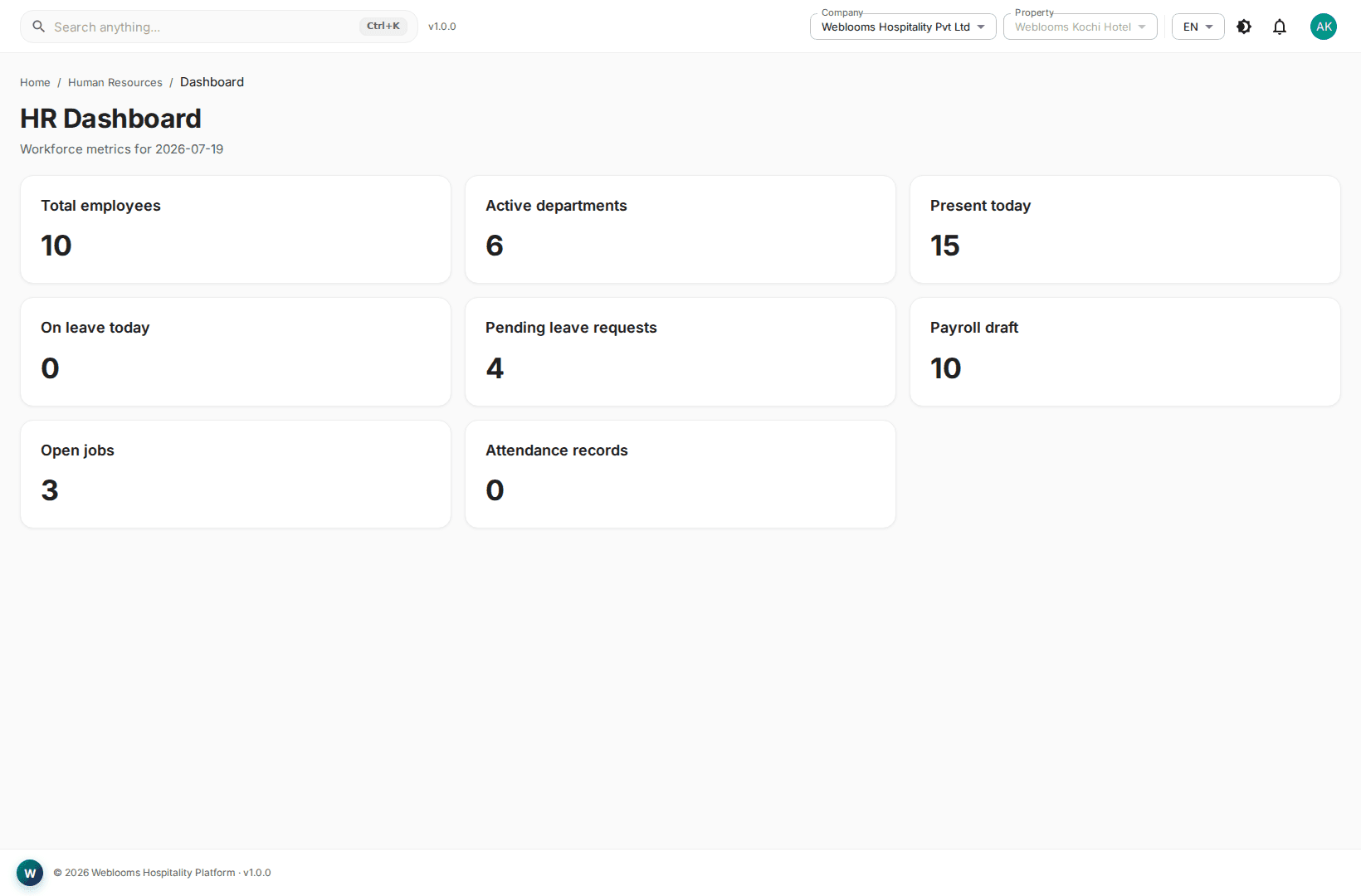Go to Home breadcrumb
The image size is (1361, 896).
point(35,82)
